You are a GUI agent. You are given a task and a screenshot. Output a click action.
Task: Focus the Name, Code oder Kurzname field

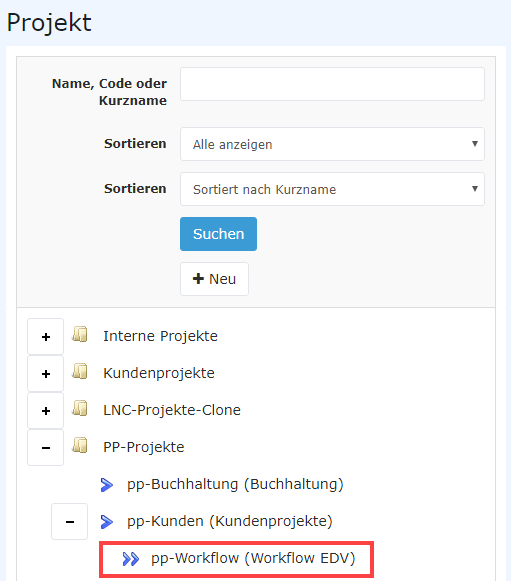[332, 84]
